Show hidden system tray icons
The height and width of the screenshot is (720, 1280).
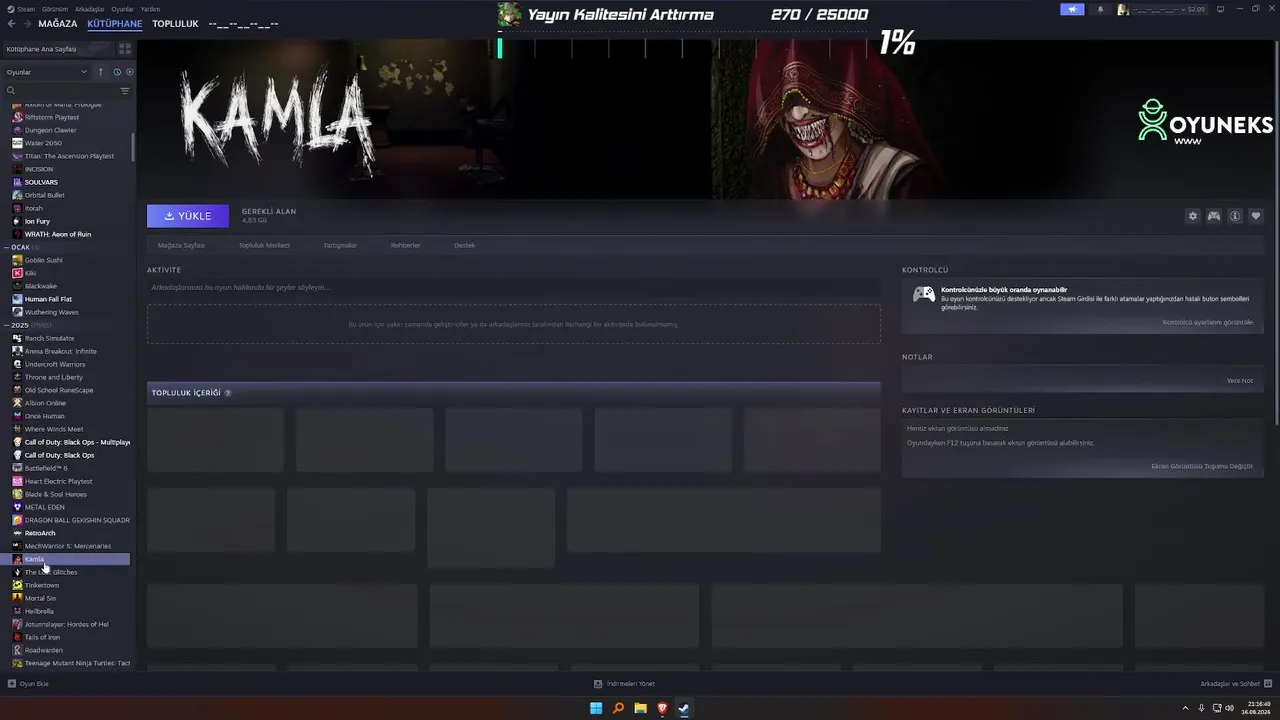point(1185,708)
